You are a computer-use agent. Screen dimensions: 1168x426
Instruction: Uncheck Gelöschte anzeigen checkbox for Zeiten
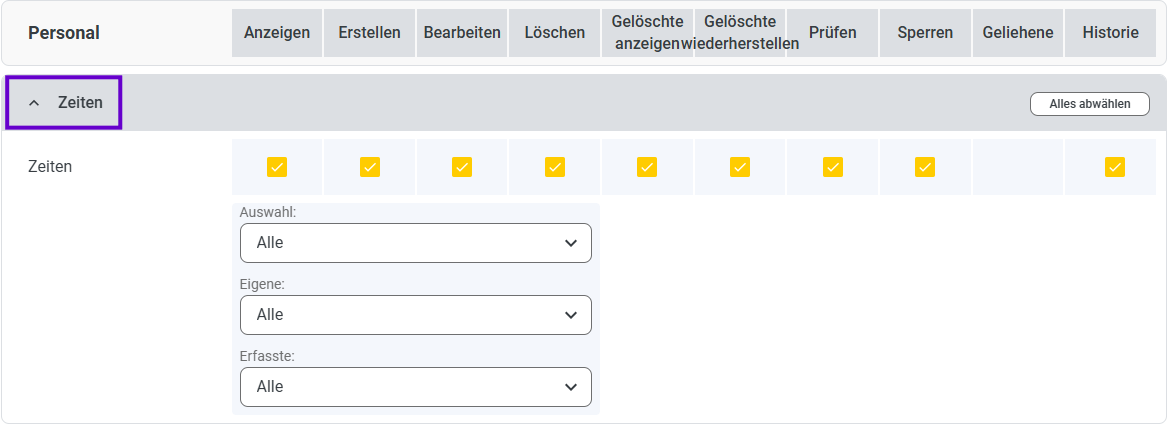[647, 167]
